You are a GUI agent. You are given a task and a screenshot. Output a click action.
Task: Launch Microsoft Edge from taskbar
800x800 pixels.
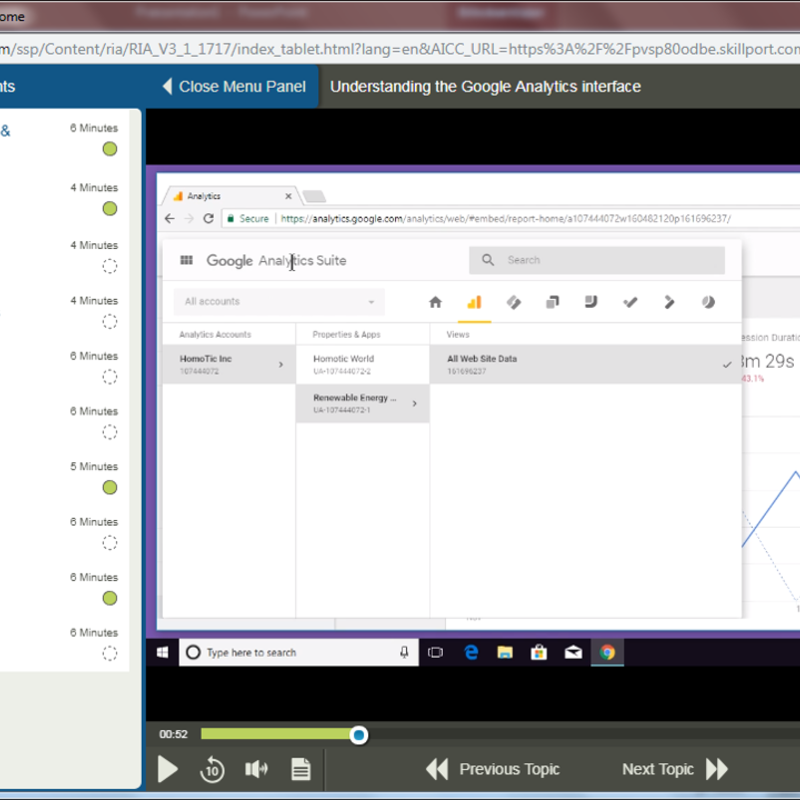click(x=471, y=653)
